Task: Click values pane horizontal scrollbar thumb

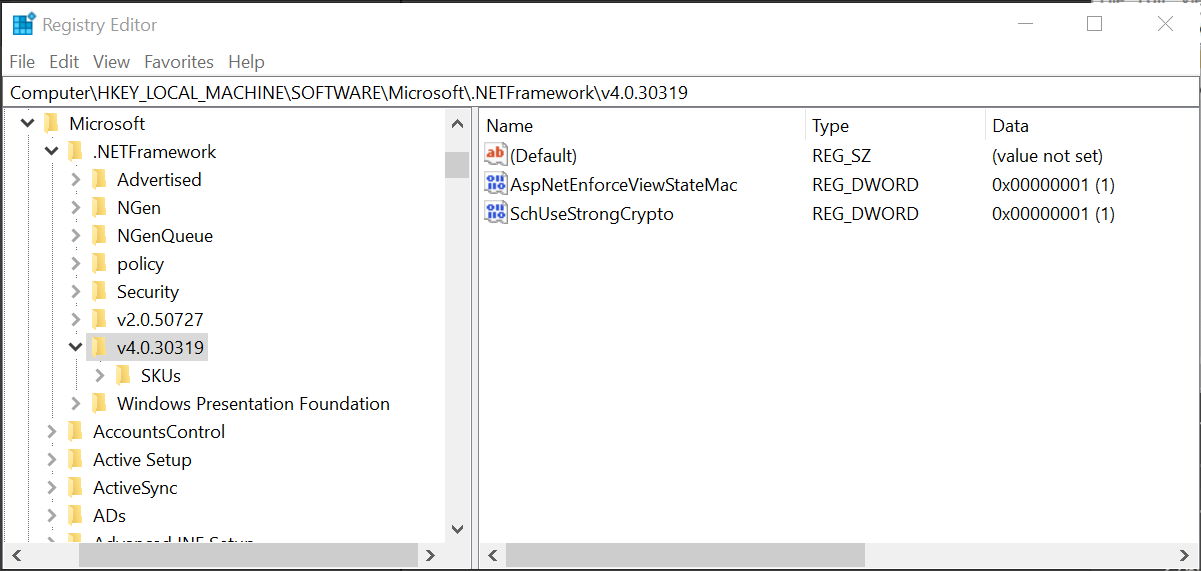Action: (x=685, y=555)
